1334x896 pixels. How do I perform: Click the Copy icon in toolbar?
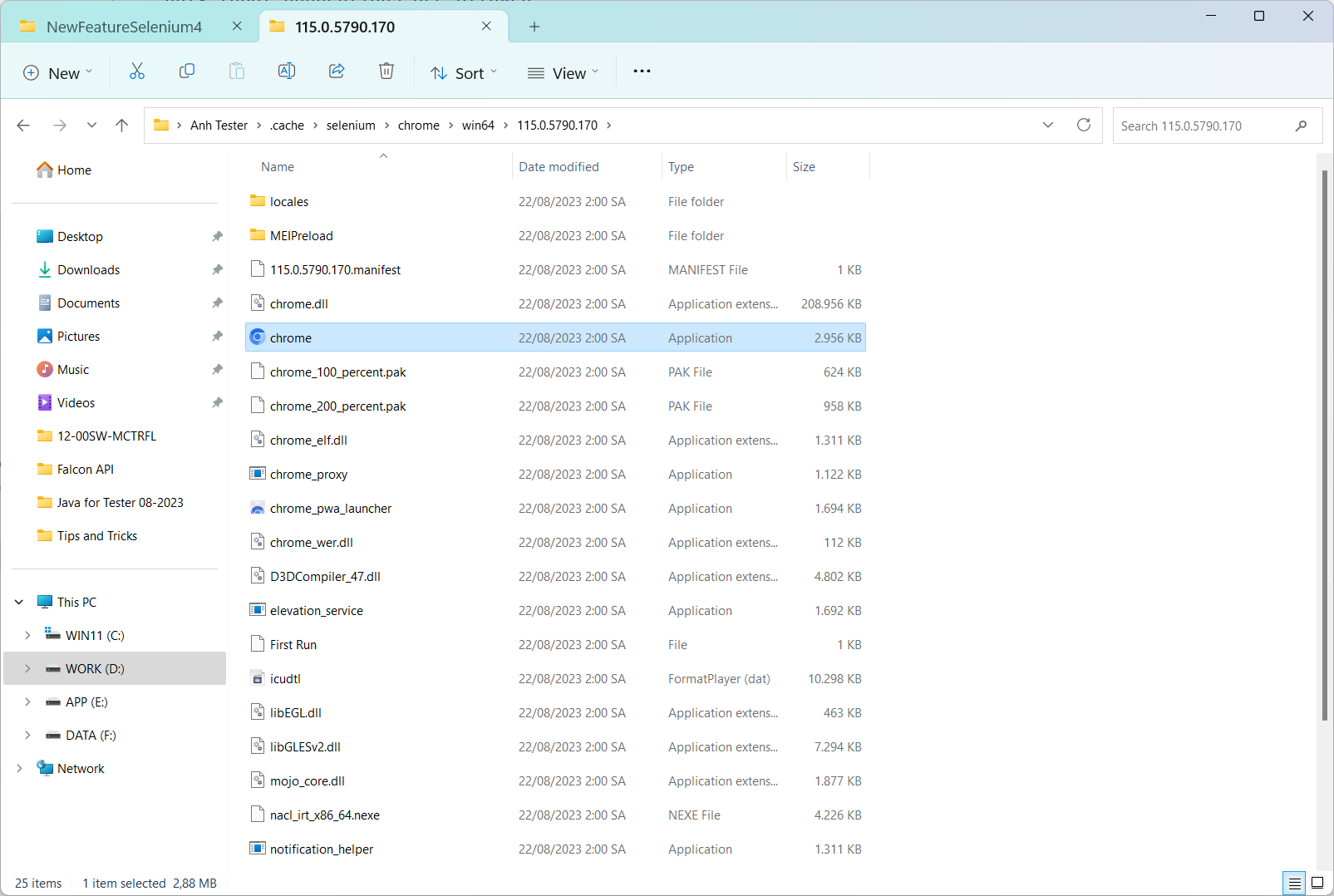(x=187, y=71)
